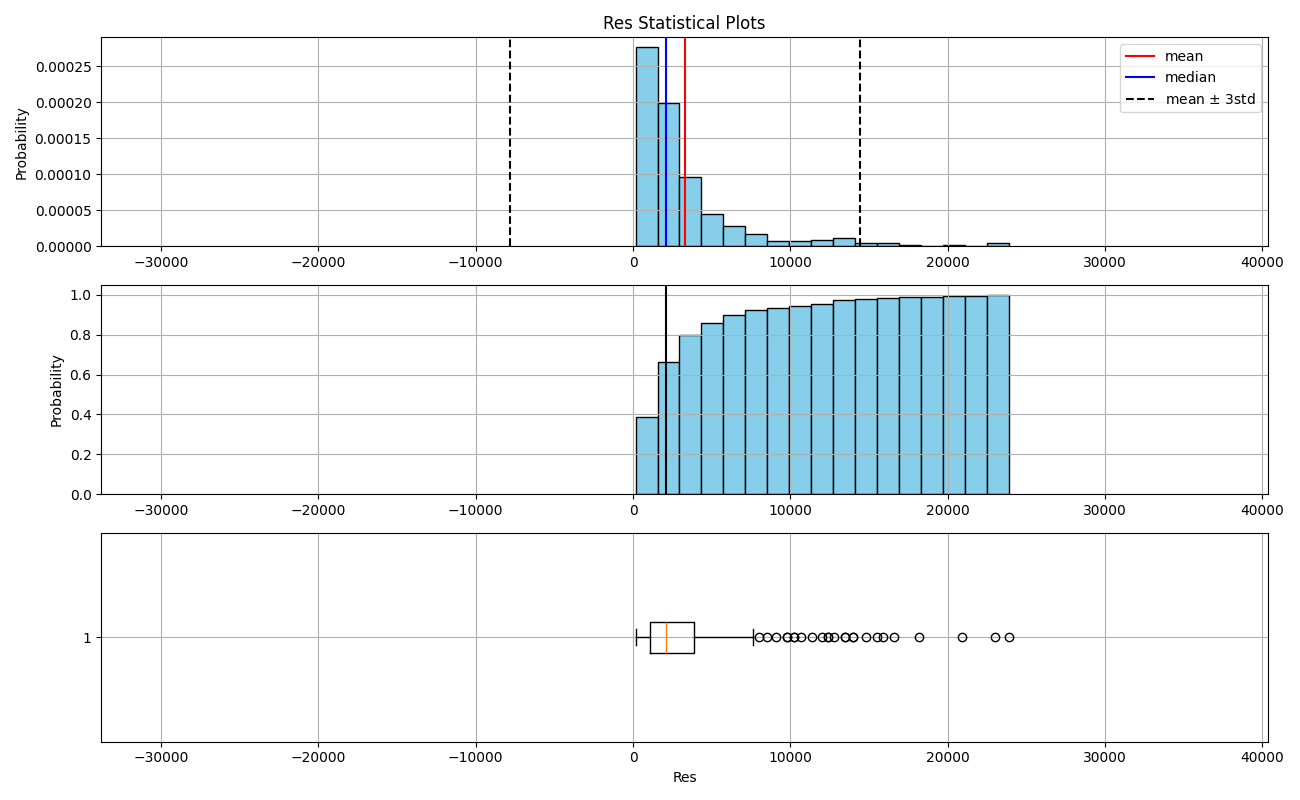This screenshot has height=800, width=1300.
Task: Click the "0.00005" y-axis tick label
Action: 64,211
